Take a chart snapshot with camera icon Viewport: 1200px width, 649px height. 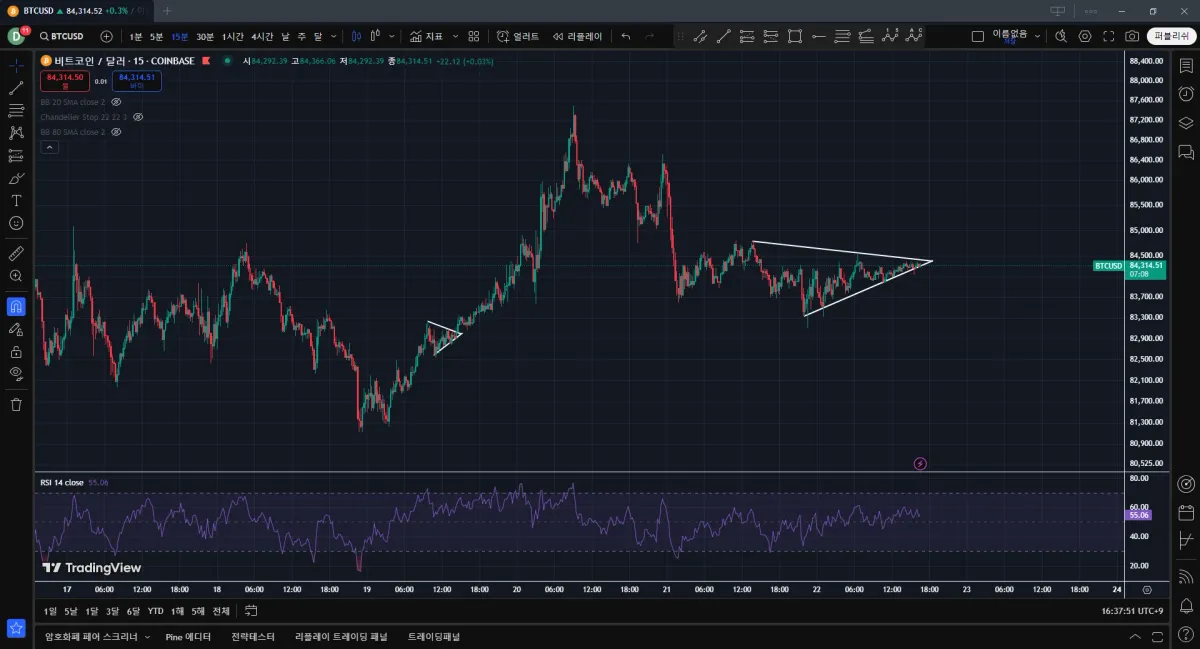tap(1131, 36)
